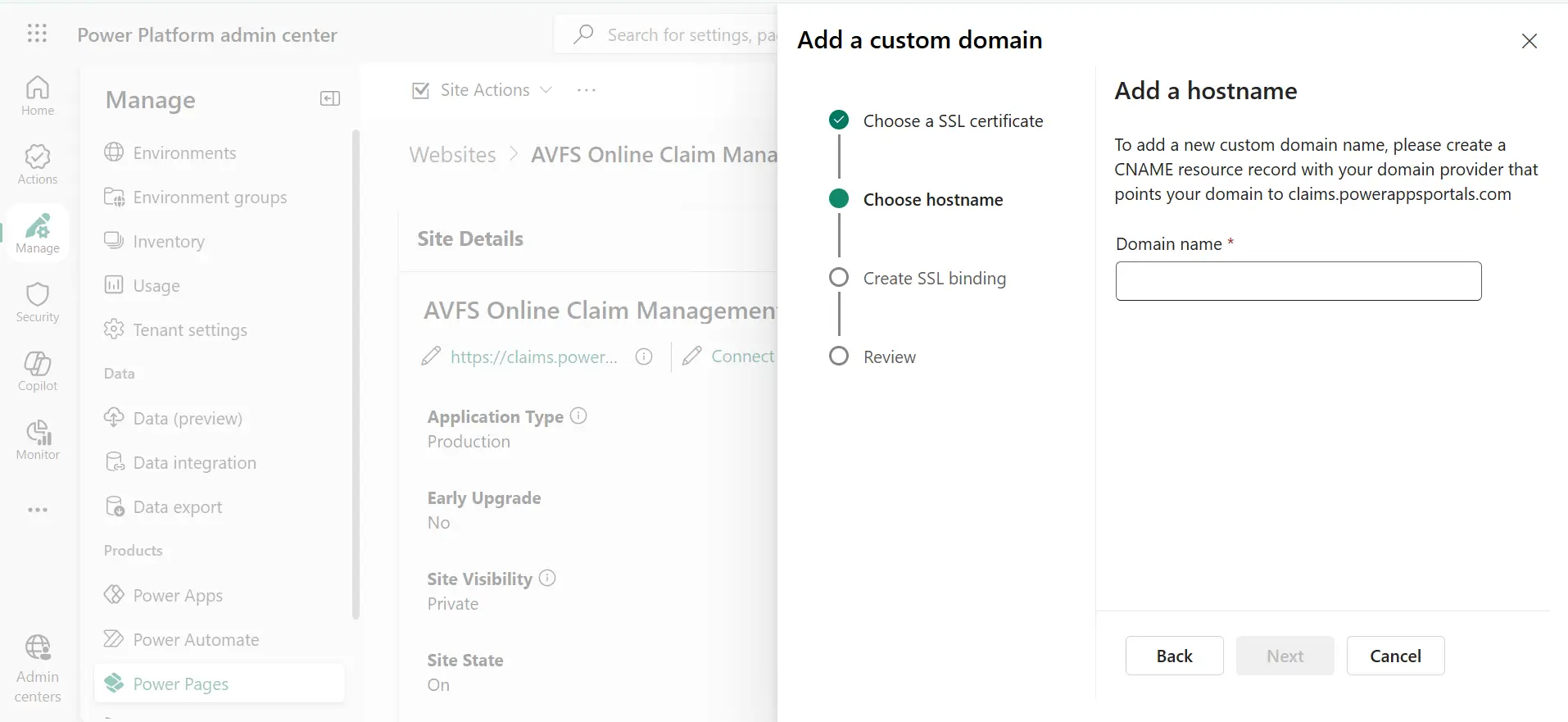Viewport: 1568px width, 722px height.
Task: Open the more commands ellipsis
Action: click(587, 90)
